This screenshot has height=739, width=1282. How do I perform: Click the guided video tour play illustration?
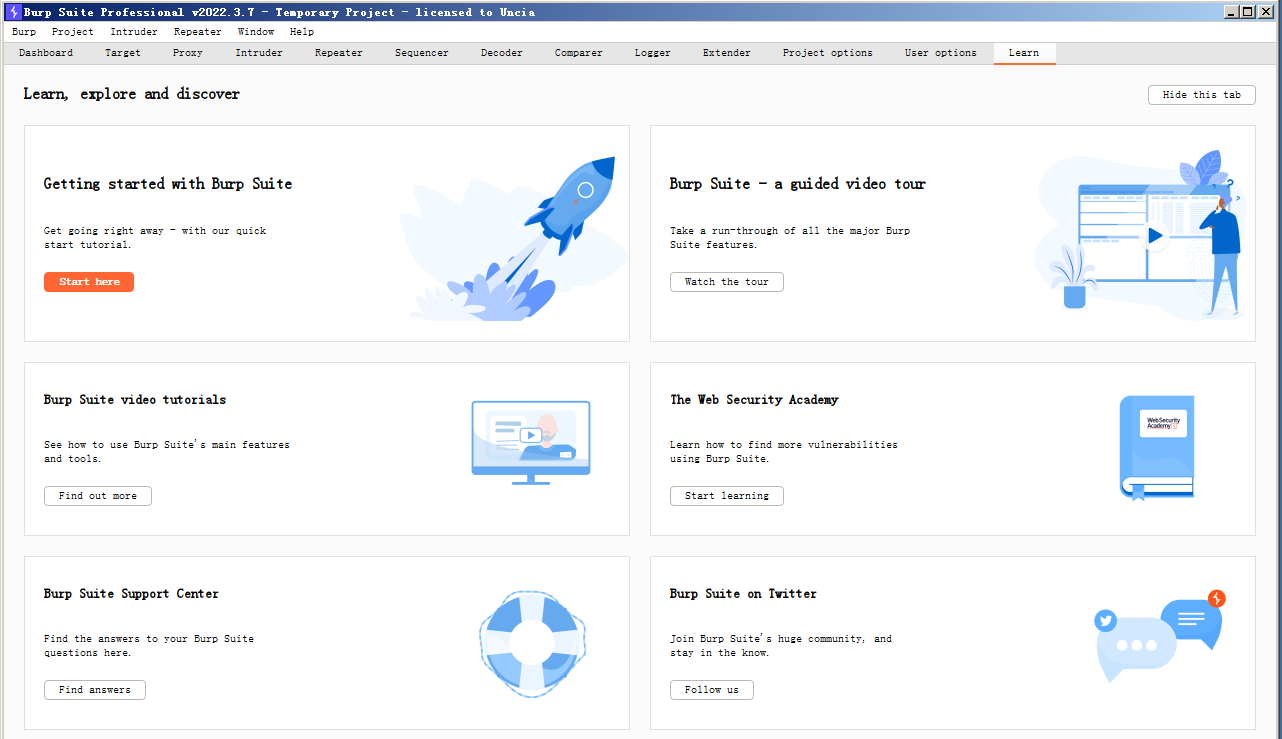coord(1141,235)
